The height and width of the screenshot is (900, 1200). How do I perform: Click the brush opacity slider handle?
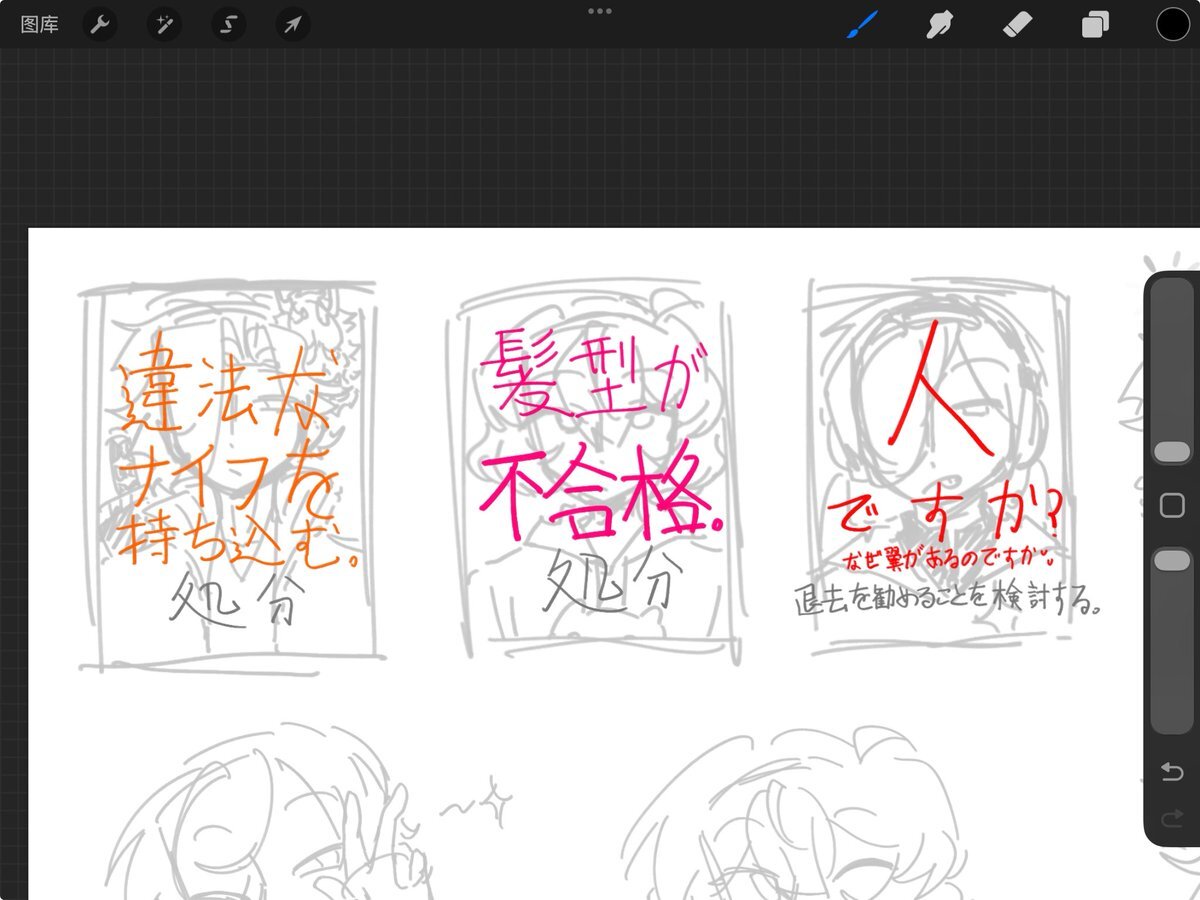click(x=1172, y=561)
